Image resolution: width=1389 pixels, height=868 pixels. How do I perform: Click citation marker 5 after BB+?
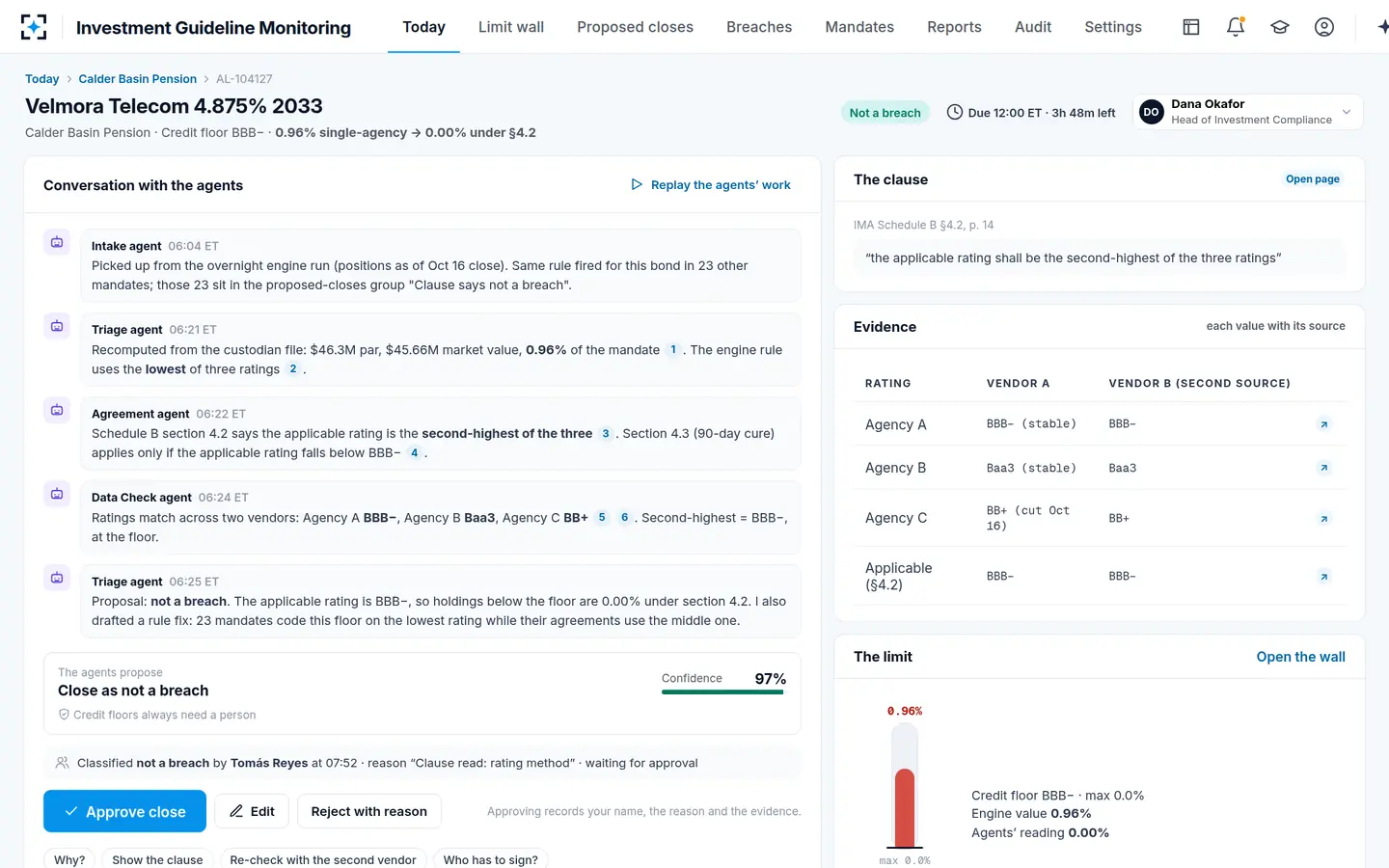click(x=602, y=518)
